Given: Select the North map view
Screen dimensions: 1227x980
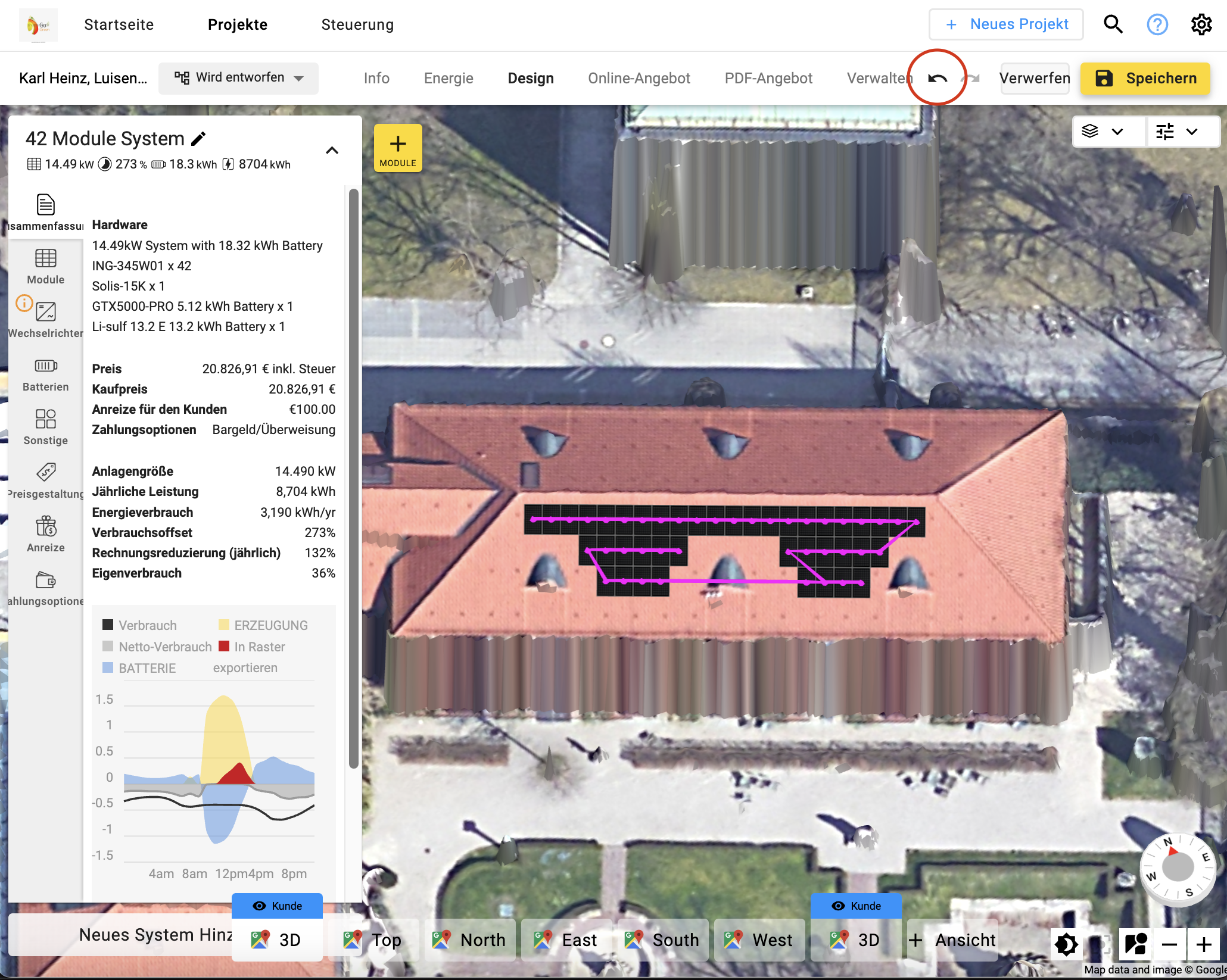Looking at the screenshot, I should coord(470,940).
